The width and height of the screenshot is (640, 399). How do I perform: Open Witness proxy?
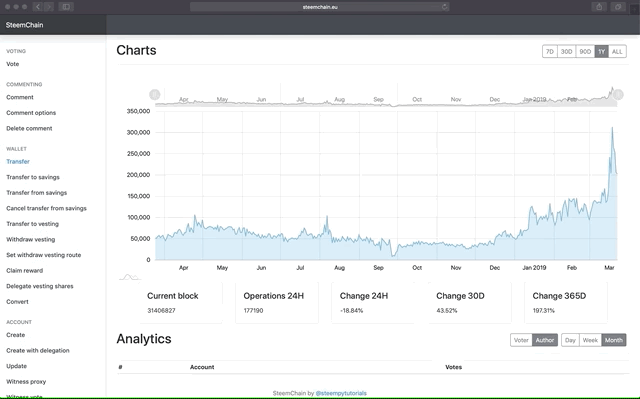26,381
